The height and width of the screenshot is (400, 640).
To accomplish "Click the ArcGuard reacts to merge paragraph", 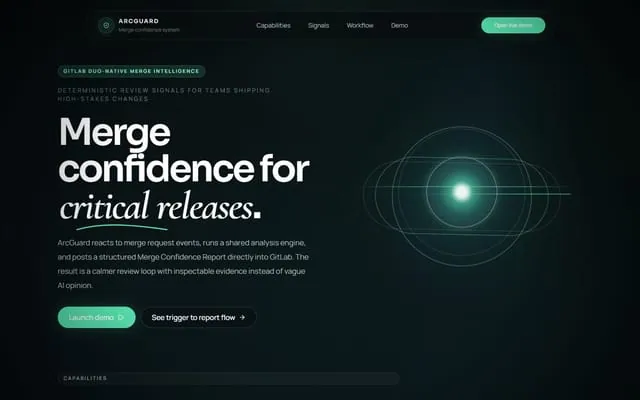I will pyautogui.click(x=183, y=264).
